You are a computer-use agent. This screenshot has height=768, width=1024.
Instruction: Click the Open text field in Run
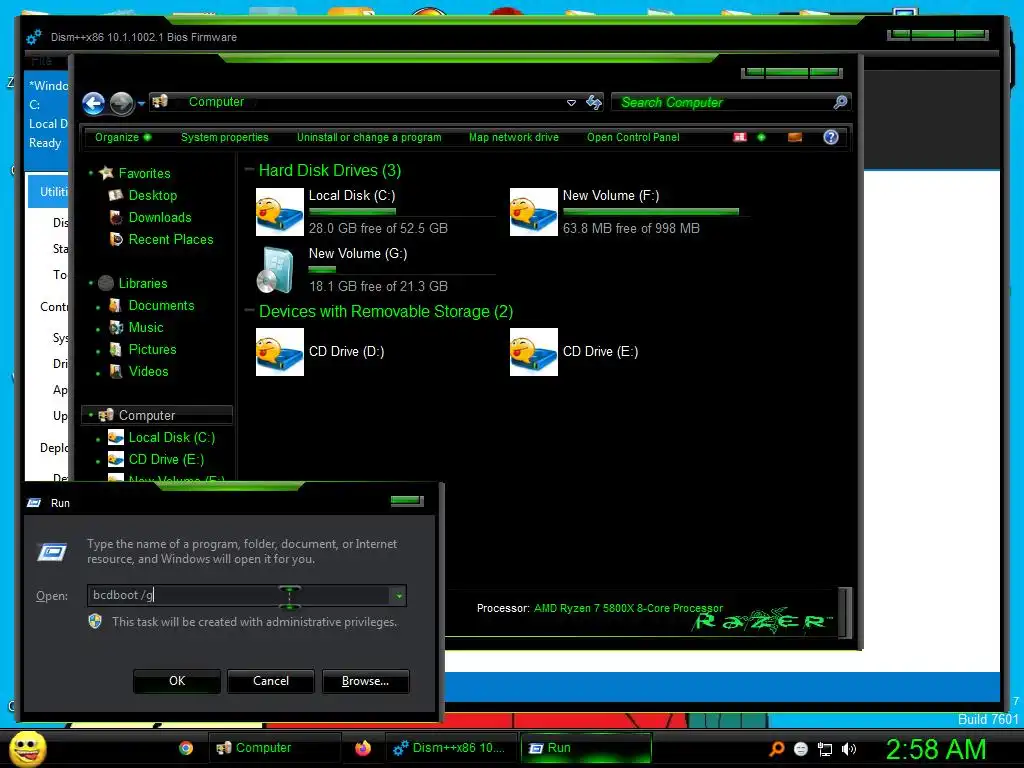click(238, 596)
